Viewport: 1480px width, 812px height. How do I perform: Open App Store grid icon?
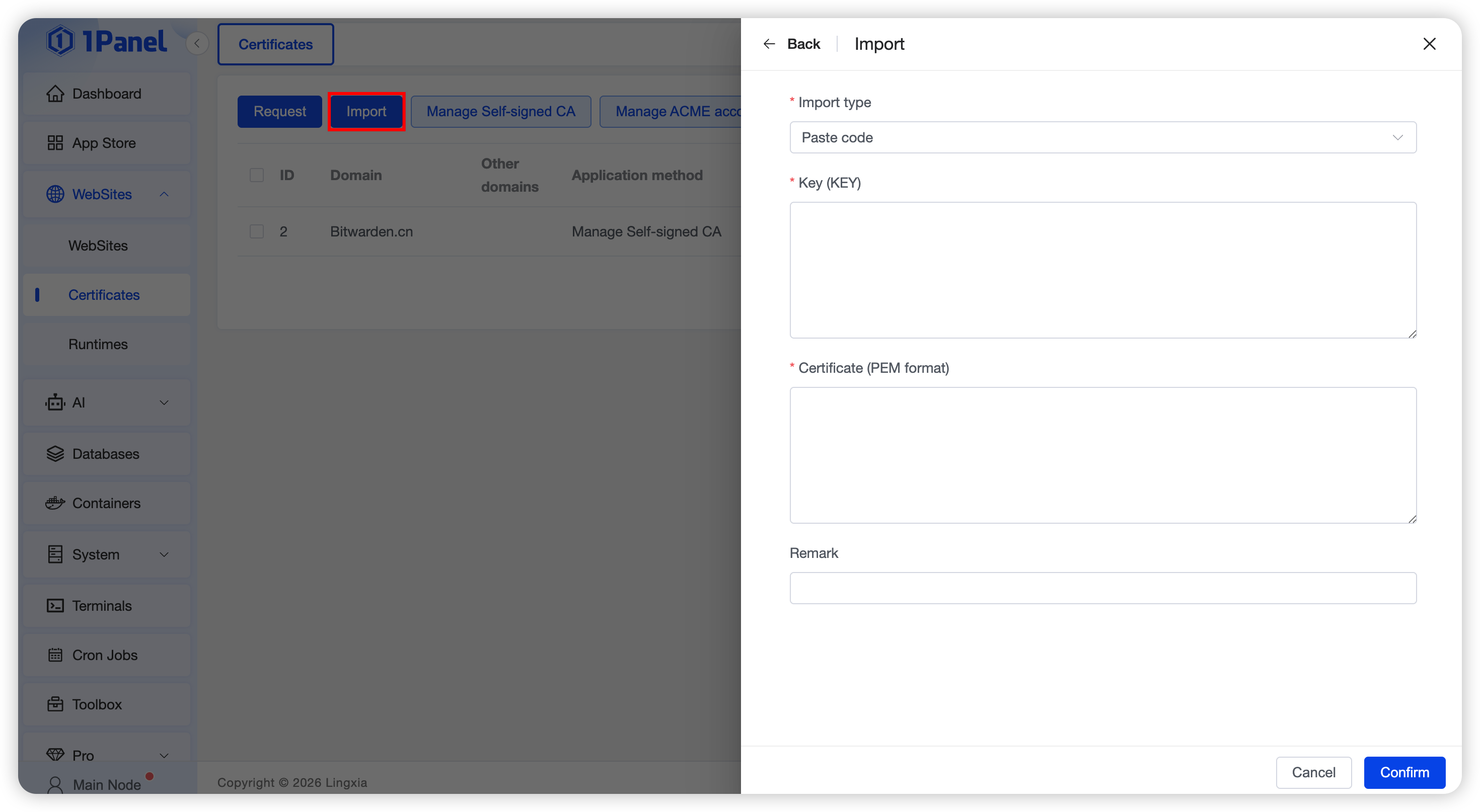(x=55, y=143)
